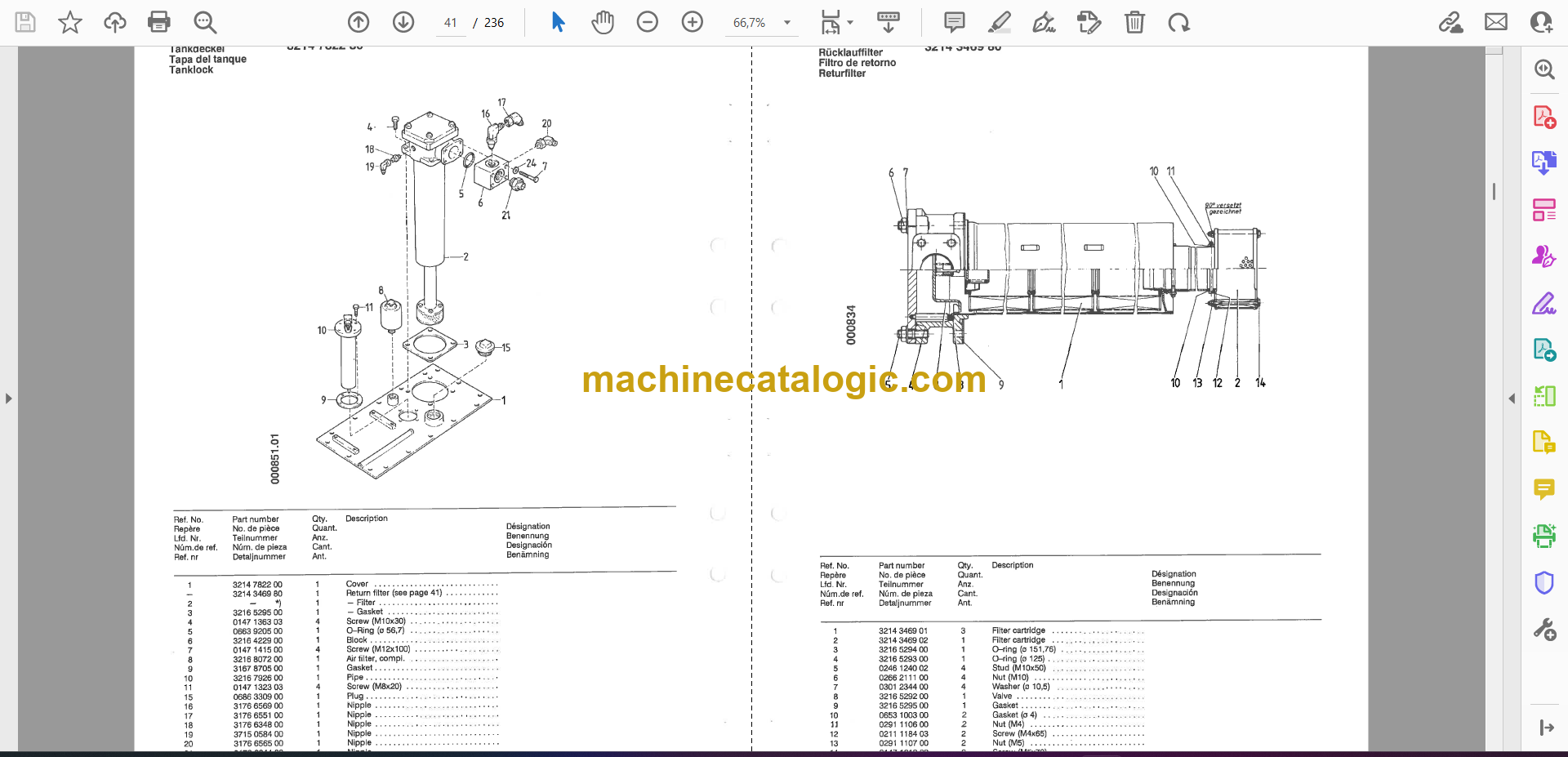
Task: Click the upload to cloud icon
Action: (x=115, y=22)
